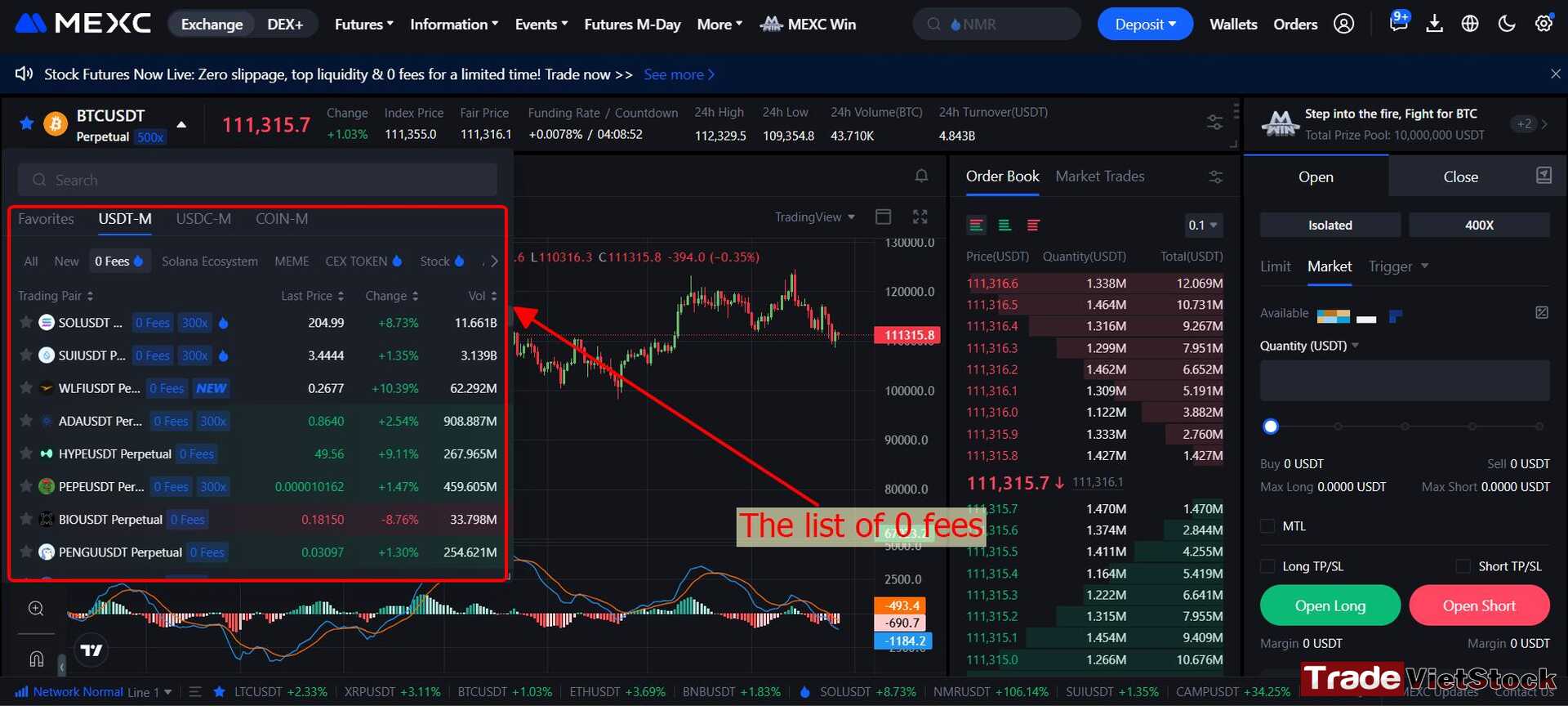Click the announcement speaker icon
The image size is (1568, 706).
(x=24, y=74)
